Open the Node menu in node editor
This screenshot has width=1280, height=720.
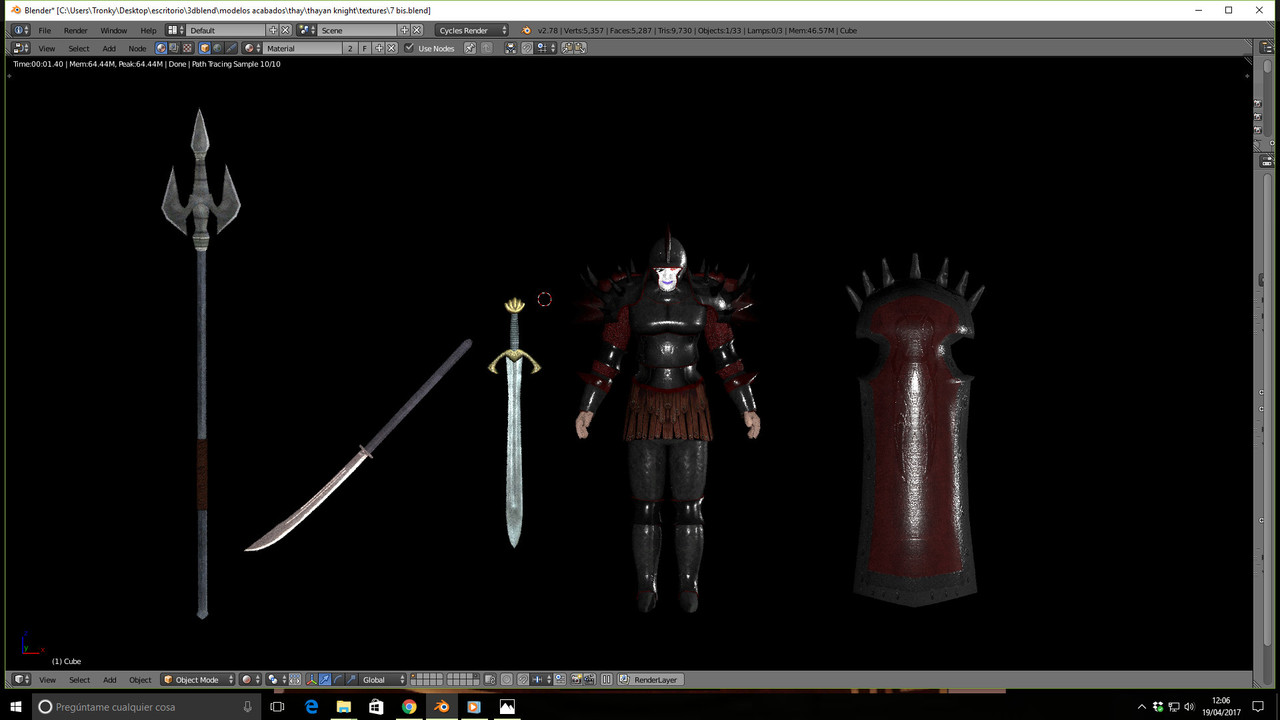tap(137, 48)
